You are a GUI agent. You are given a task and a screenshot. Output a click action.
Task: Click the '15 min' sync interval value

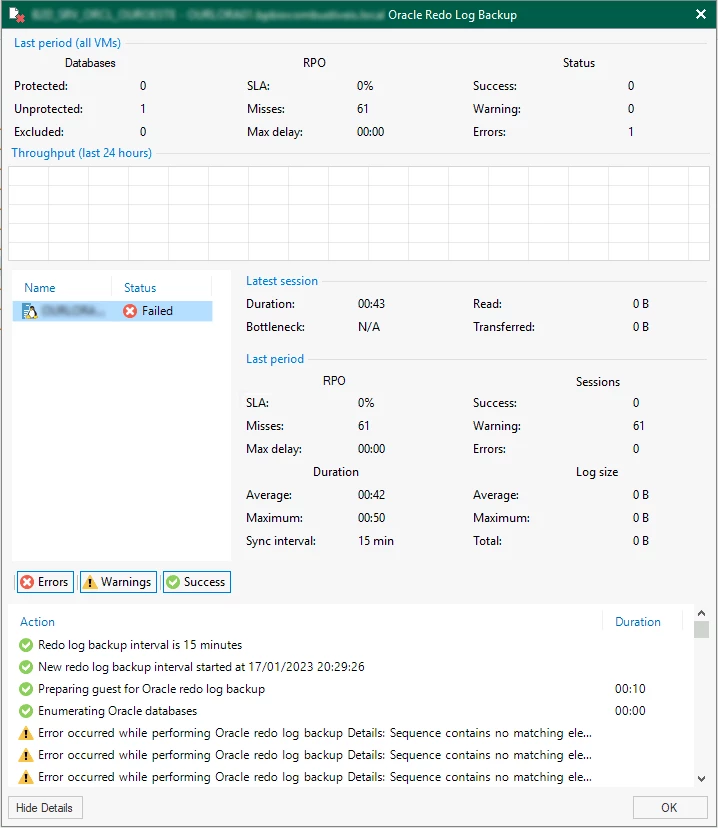point(376,541)
